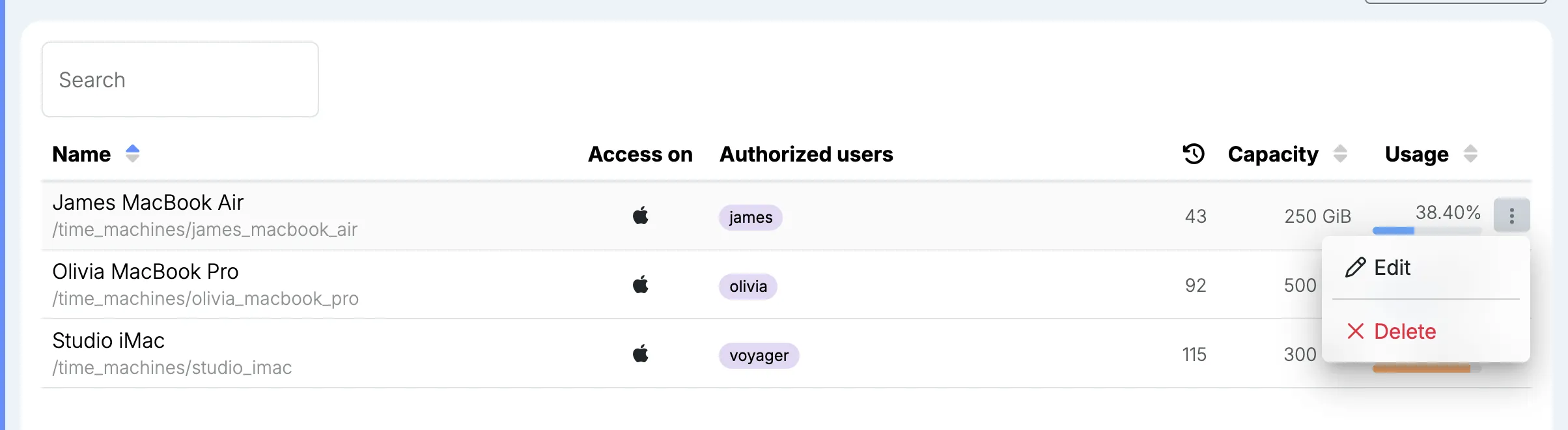The image size is (1568, 430).
Task: Click the voyager user tag
Action: click(x=759, y=355)
